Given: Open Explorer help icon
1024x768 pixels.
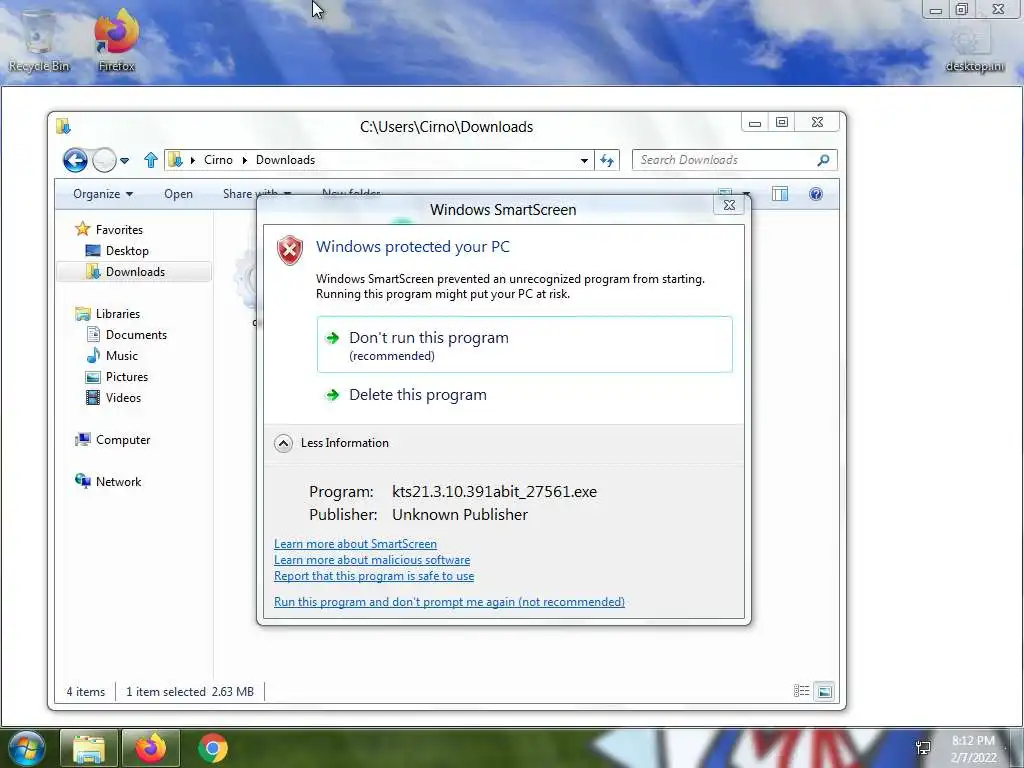Looking at the screenshot, I should tap(816, 194).
